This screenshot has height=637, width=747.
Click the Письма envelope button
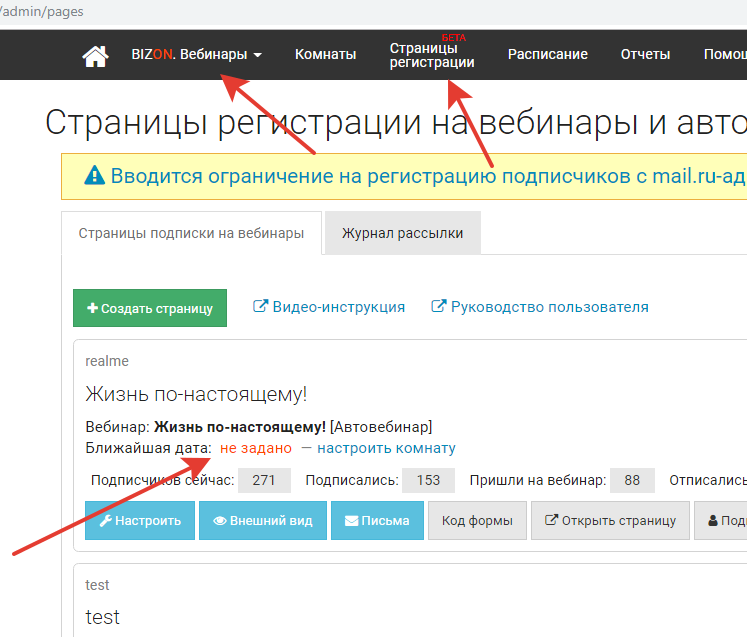click(x=376, y=520)
